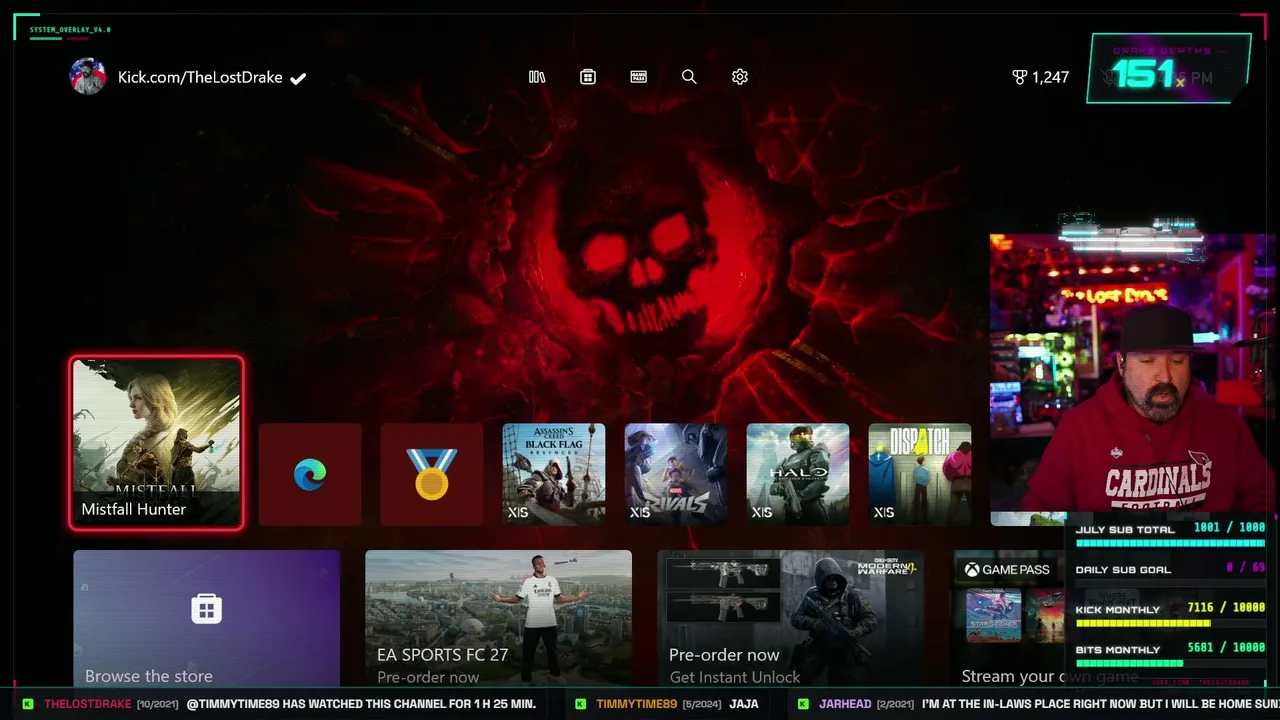Click the SYSTEM_OVERLAY_V4.0 label
1280x720 pixels.
click(x=70, y=30)
